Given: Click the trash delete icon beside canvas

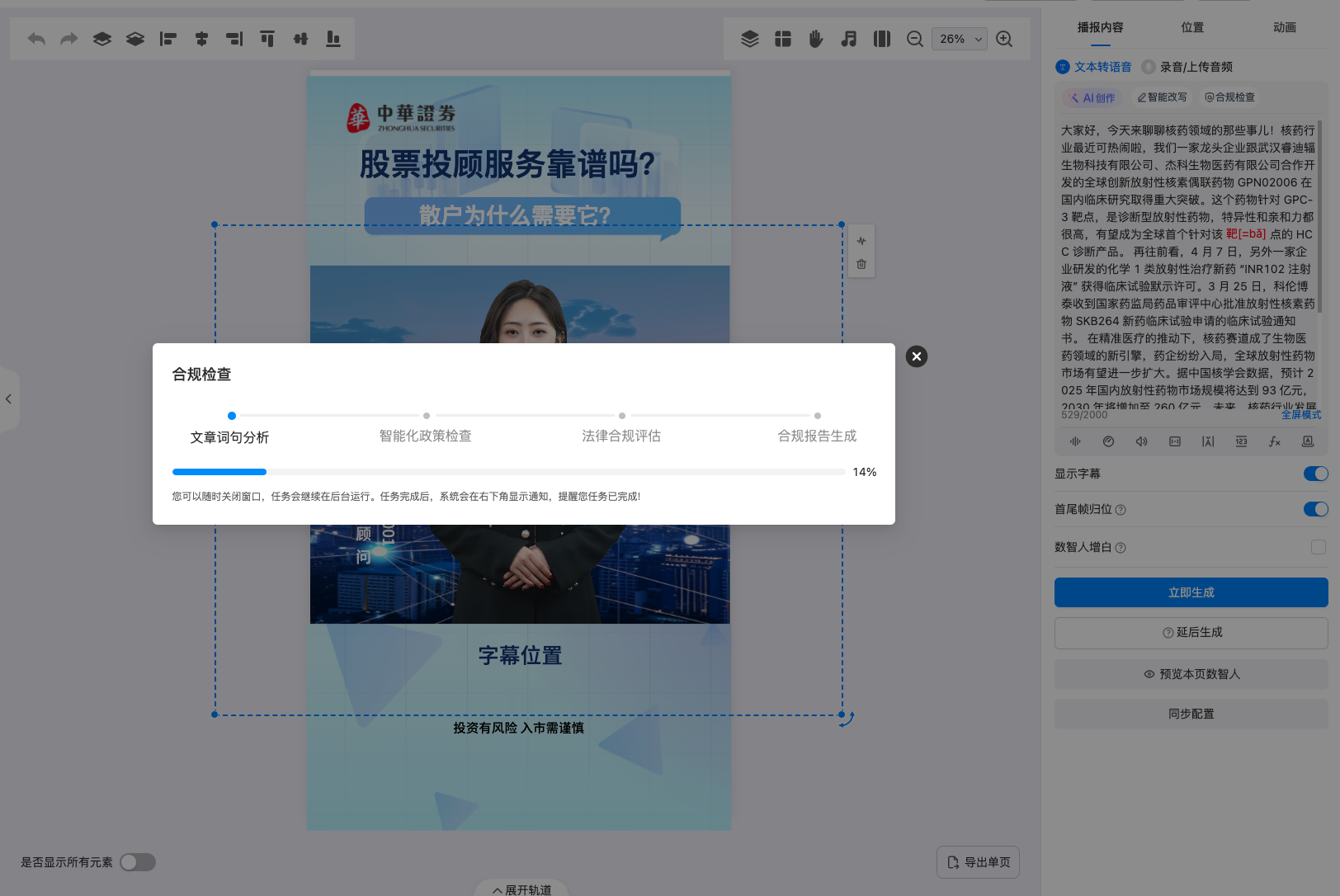Looking at the screenshot, I should click(x=861, y=264).
